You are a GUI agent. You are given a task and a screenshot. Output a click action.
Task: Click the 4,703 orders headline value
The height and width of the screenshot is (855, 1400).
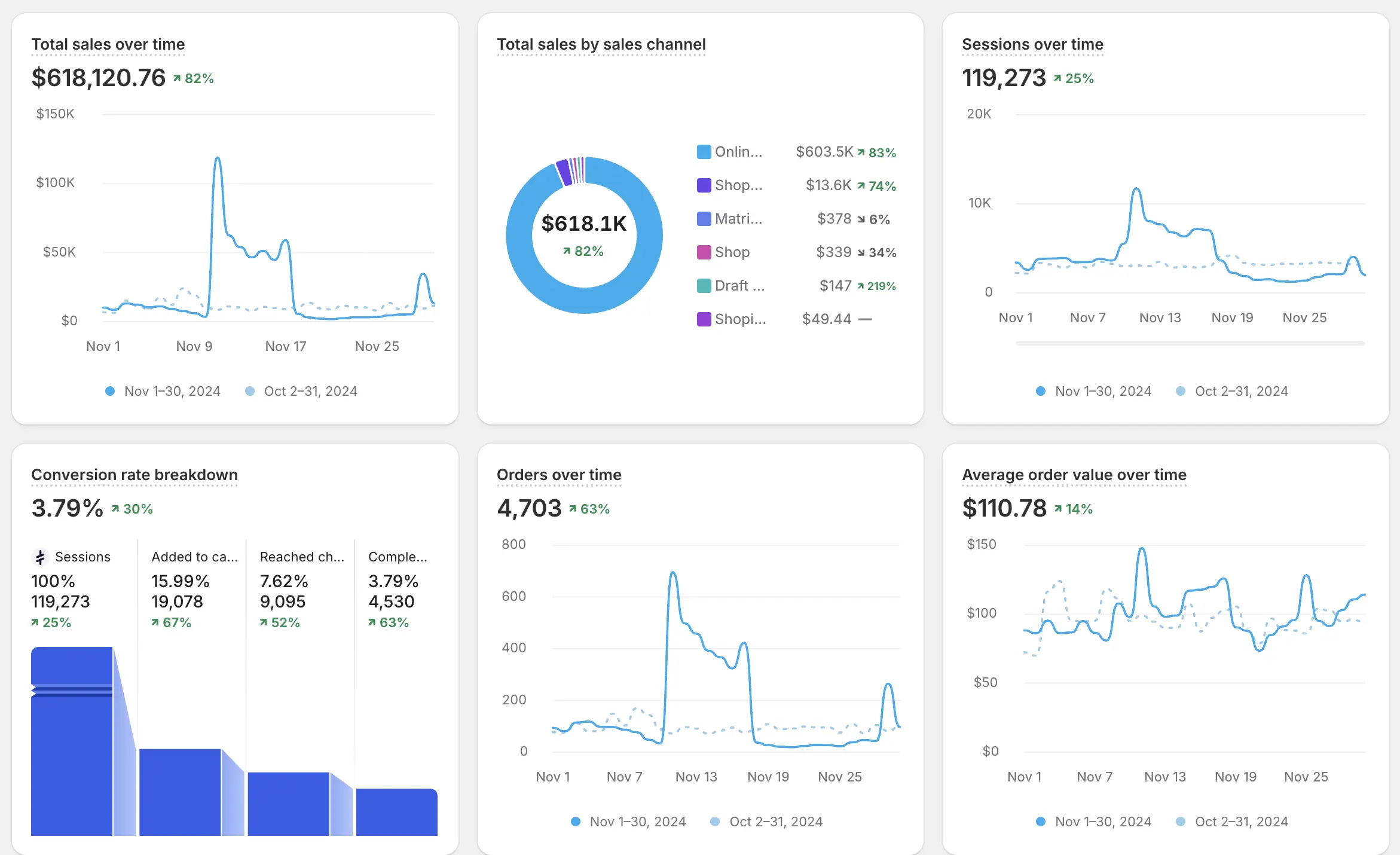click(529, 508)
